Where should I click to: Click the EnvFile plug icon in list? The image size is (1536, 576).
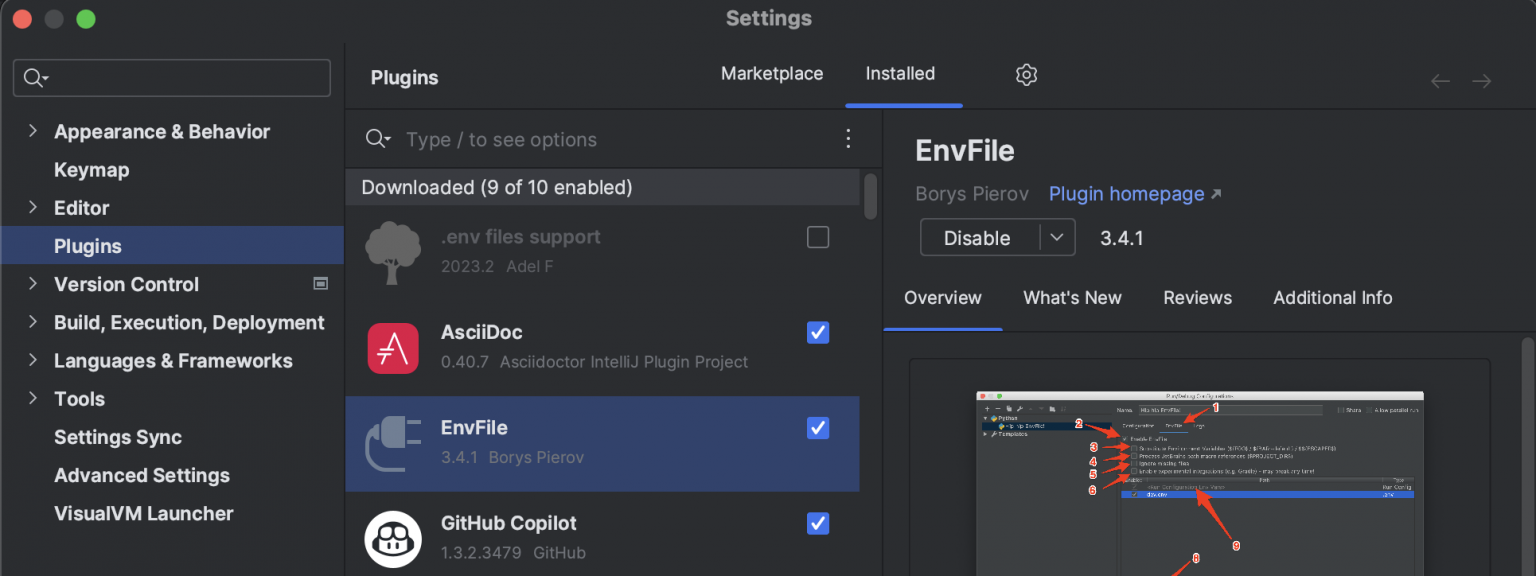click(393, 443)
